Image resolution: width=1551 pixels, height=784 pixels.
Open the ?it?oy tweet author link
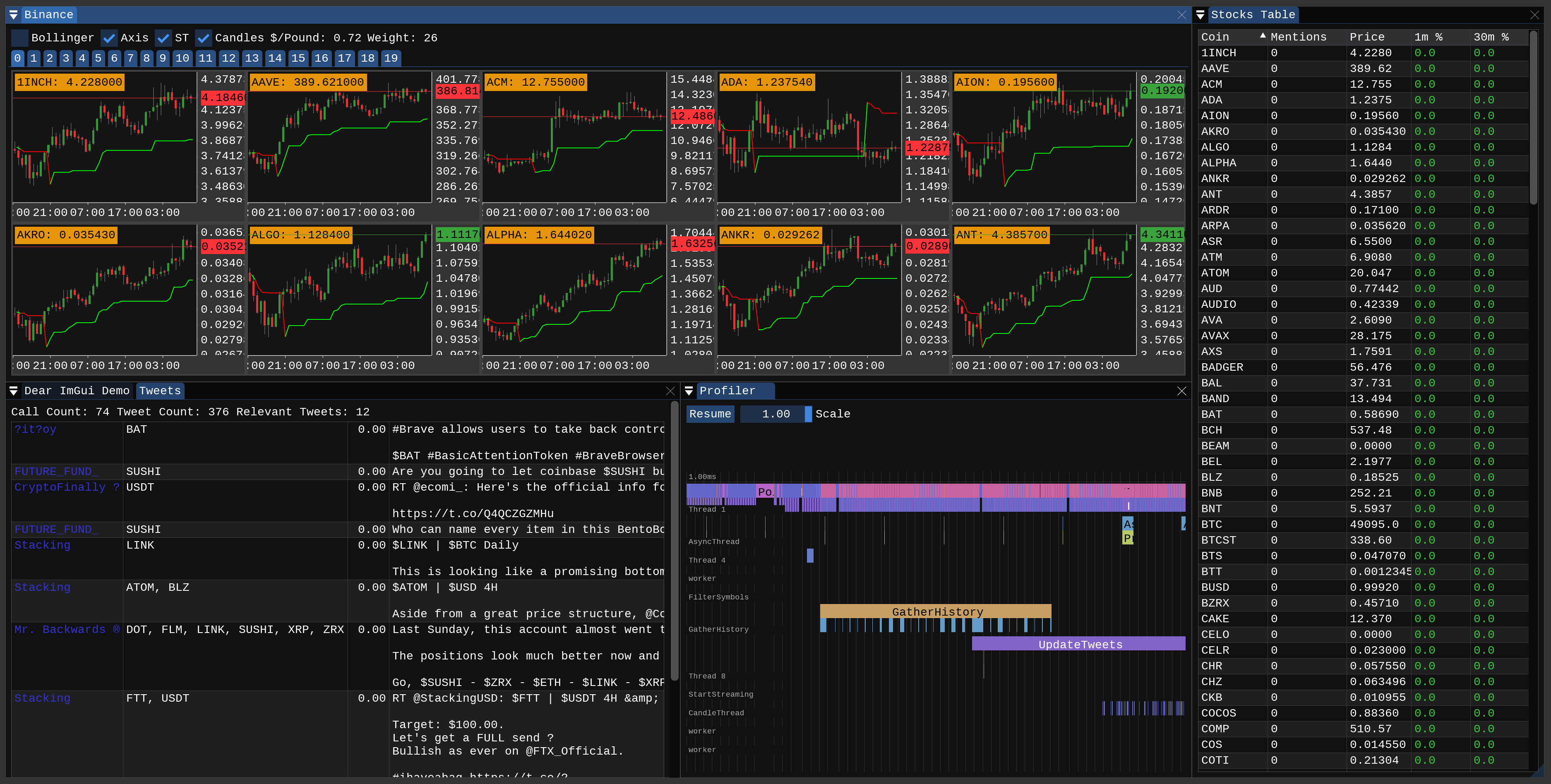[36, 429]
